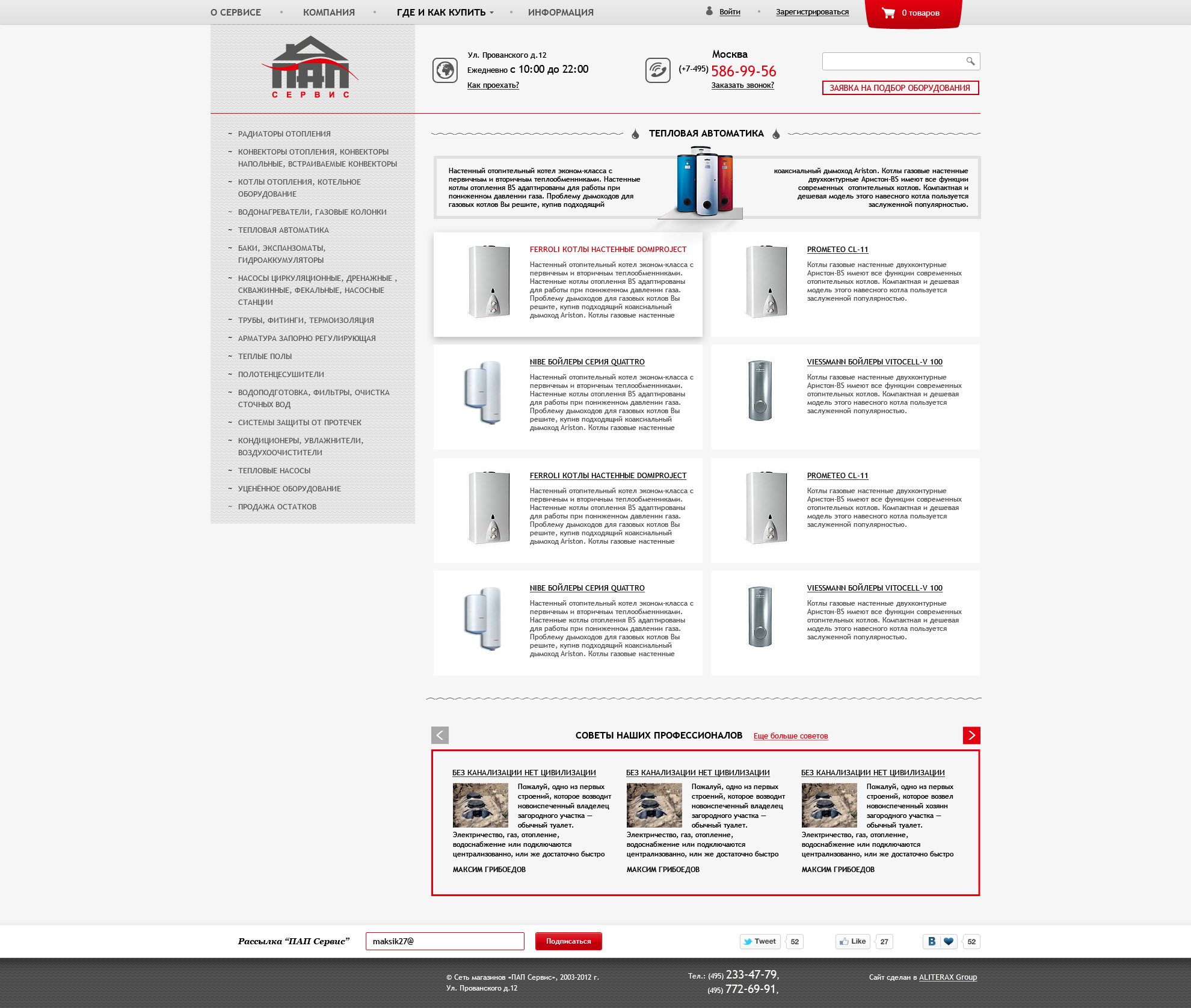This screenshot has height=1008, width=1191.
Task: Click the VK share icon
Action: coord(931,941)
